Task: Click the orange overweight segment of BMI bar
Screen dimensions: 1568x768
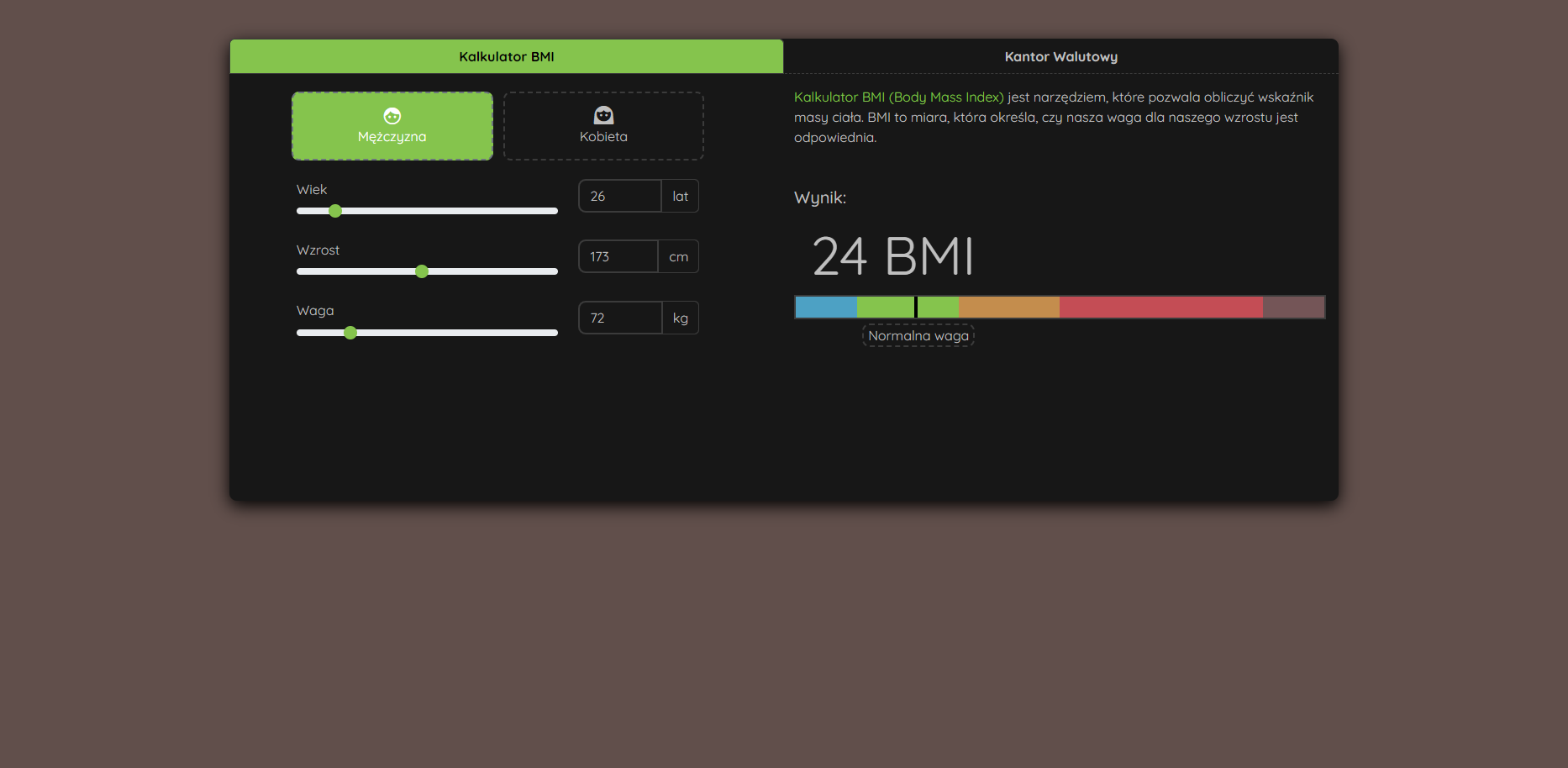Action: click(1009, 307)
